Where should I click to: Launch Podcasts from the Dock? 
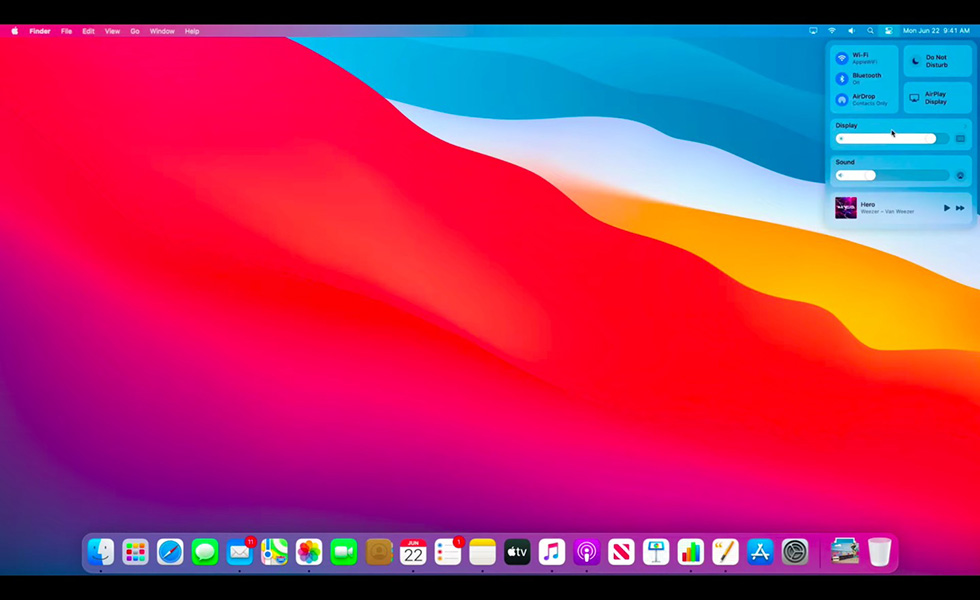pyautogui.click(x=587, y=551)
